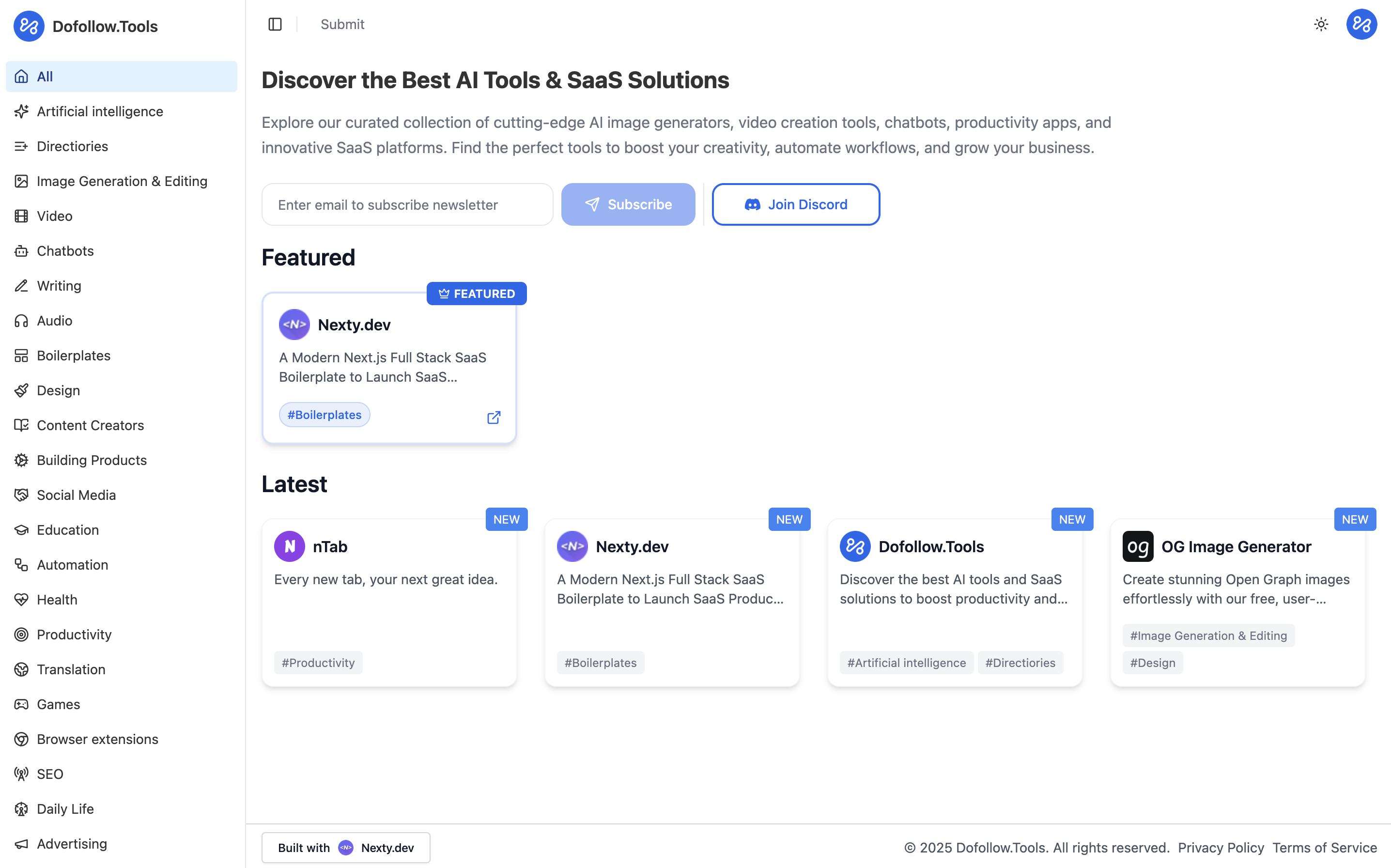
Task: Open the Browser extensions category
Action: tap(97, 739)
